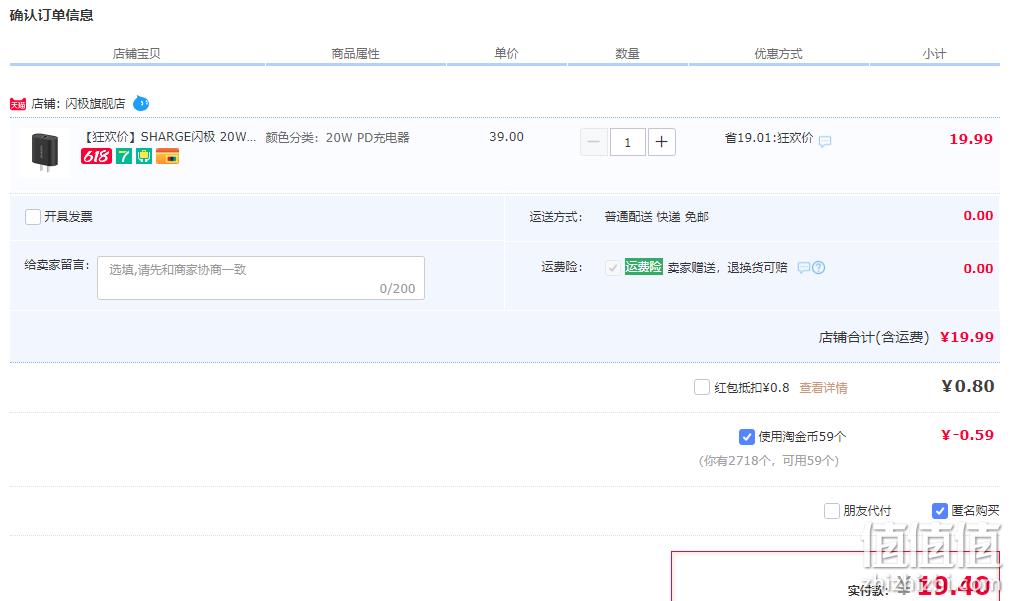1011x601 pixels.
Task: Open the 查看详情 red packet link
Action: [823, 388]
